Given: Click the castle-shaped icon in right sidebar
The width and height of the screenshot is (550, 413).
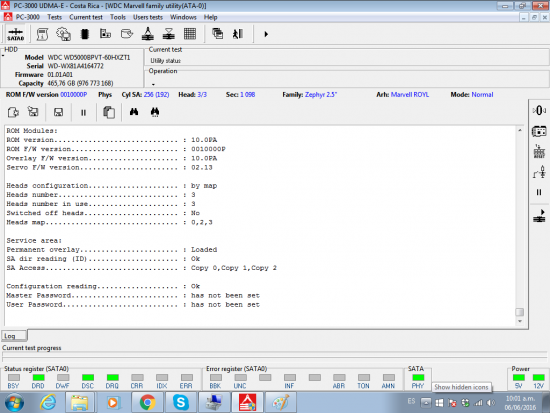Looking at the screenshot, I should [x=539, y=152].
